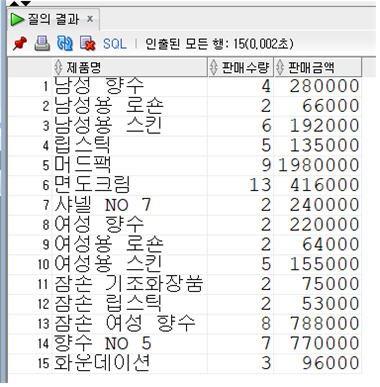Click the quantity 13 cell

pyautogui.click(x=260, y=185)
